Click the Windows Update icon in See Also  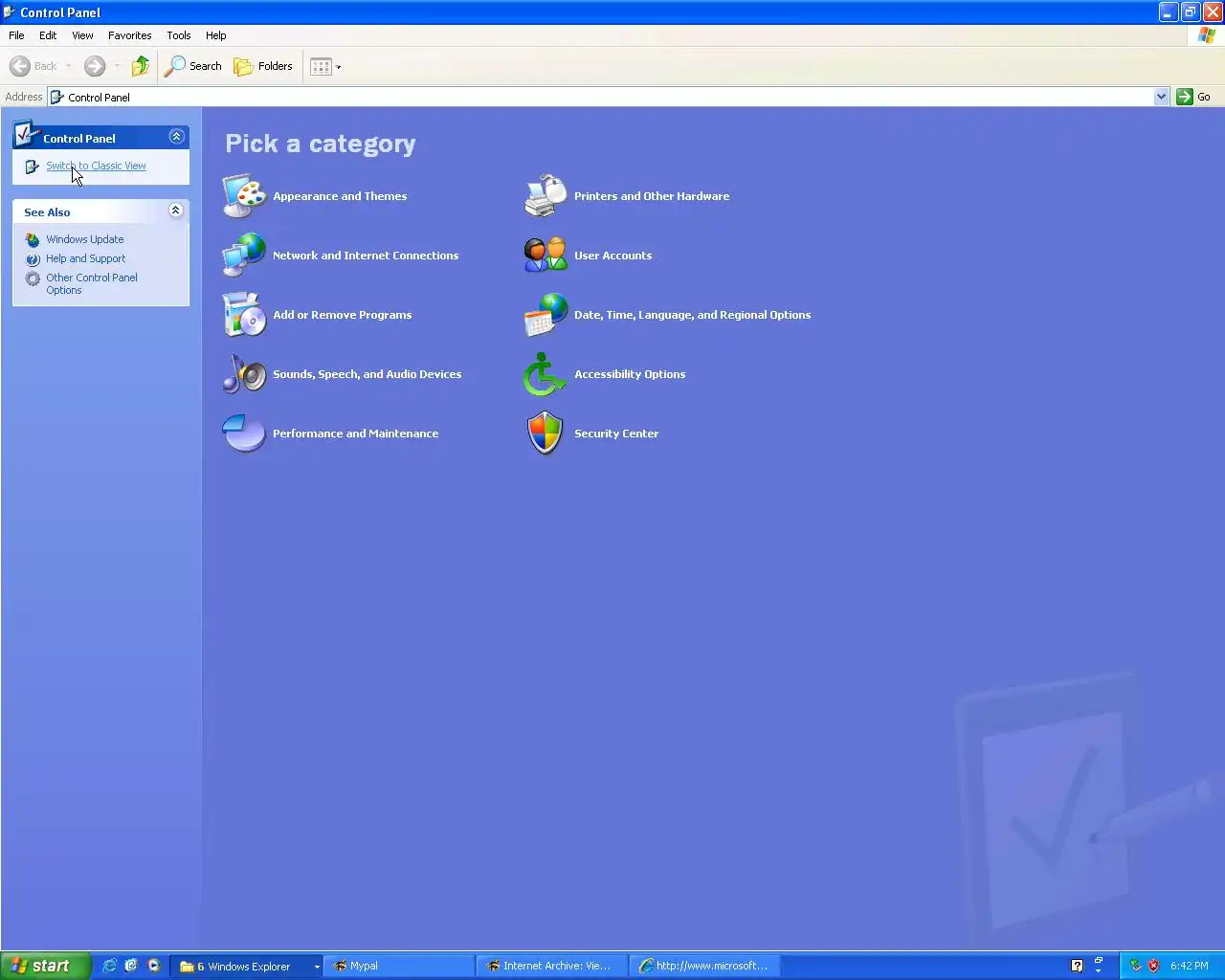click(x=33, y=239)
